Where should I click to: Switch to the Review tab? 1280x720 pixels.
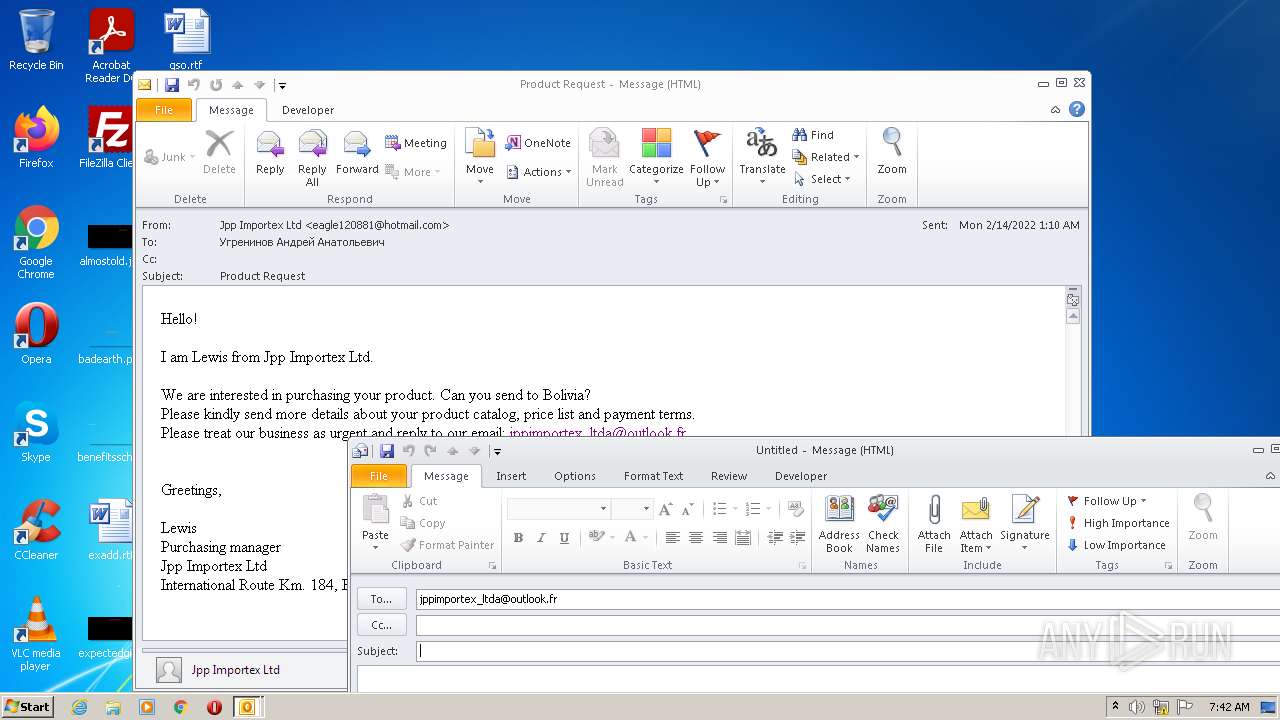click(729, 476)
